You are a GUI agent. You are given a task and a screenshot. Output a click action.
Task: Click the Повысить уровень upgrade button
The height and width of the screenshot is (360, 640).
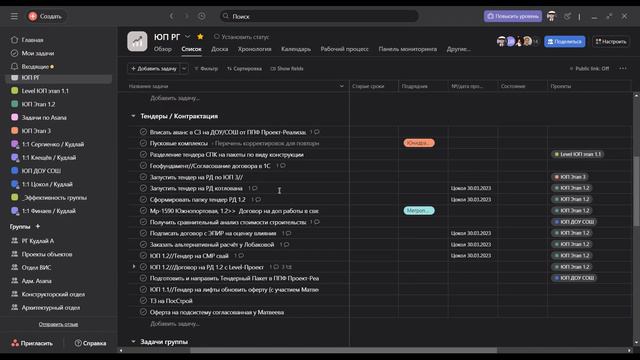click(513, 16)
